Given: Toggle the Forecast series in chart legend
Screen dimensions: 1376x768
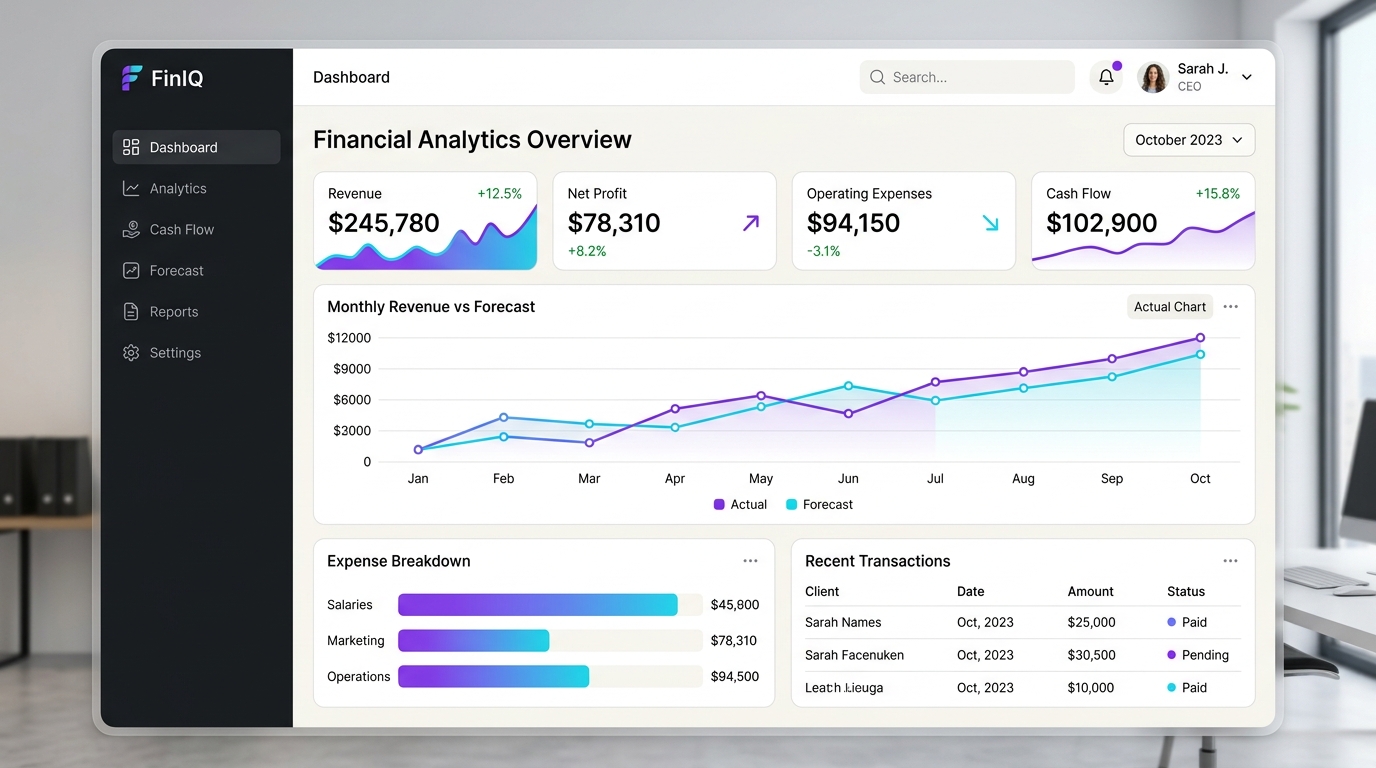Looking at the screenshot, I should pyautogui.click(x=819, y=504).
